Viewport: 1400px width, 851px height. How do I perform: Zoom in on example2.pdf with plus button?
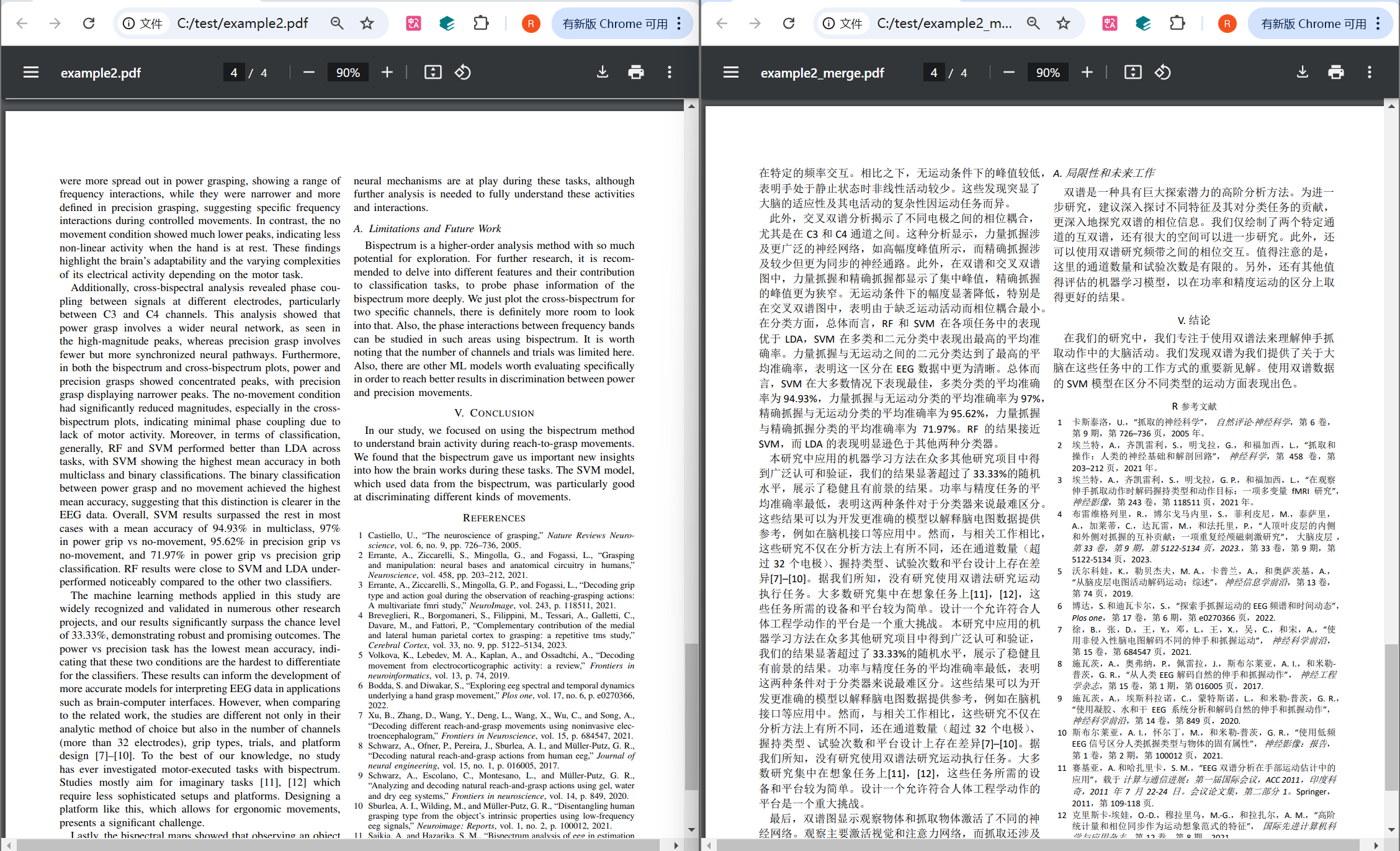tap(387, 73)
